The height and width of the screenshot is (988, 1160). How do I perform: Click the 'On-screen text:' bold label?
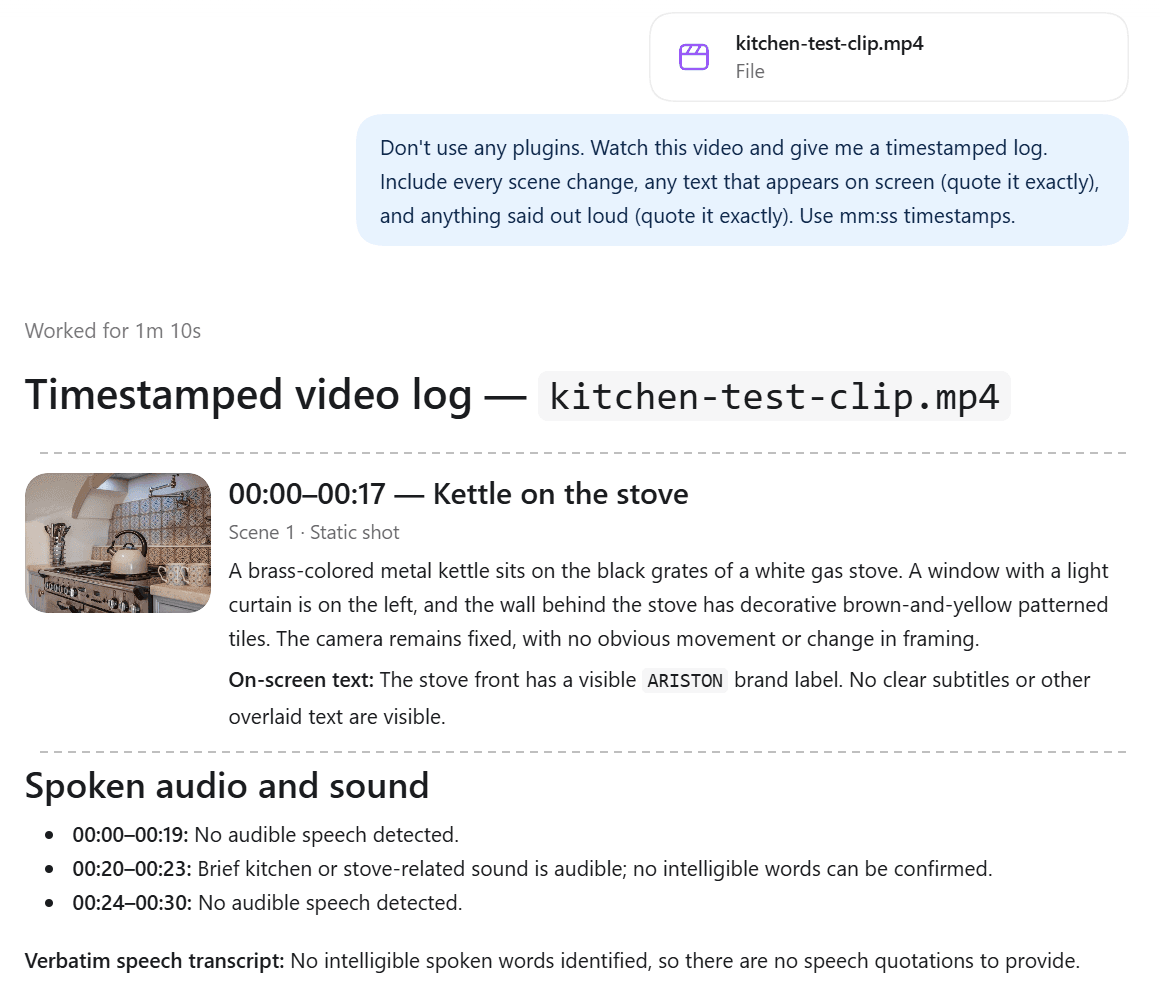tap(300, 680)
